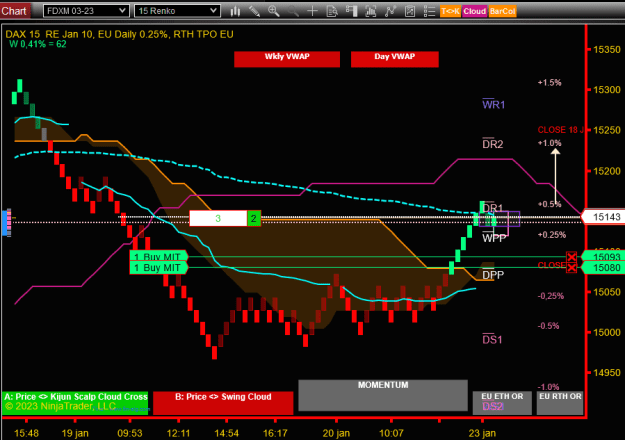
Task: Click the greyed zoom out magnifier icon
Action: point(293,11)
